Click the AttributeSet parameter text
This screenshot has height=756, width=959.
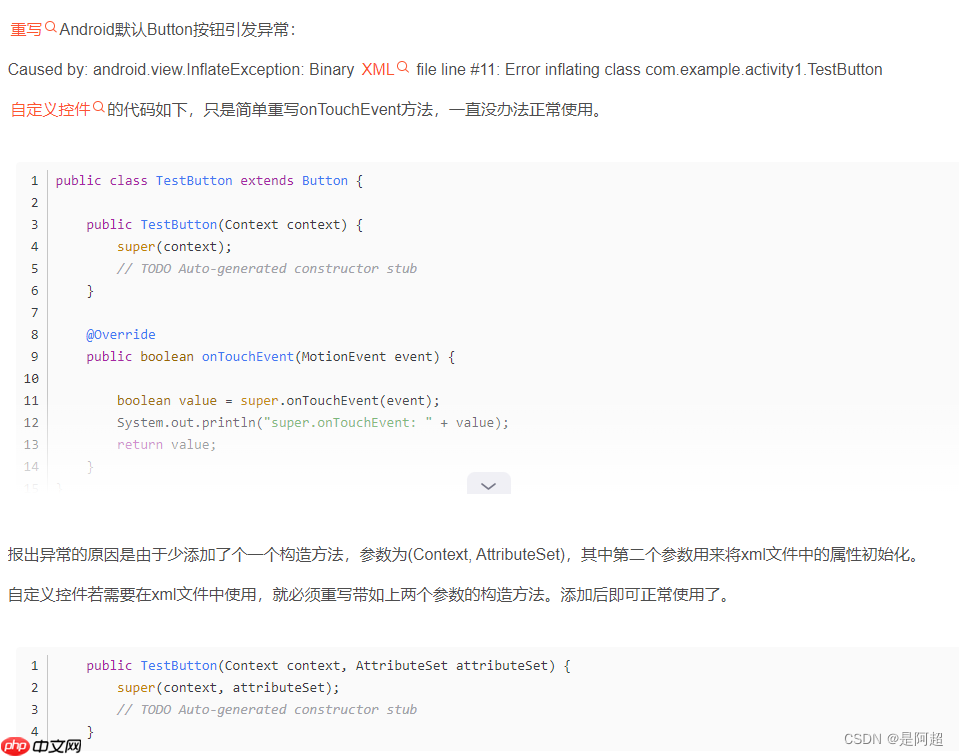[401, 665]
